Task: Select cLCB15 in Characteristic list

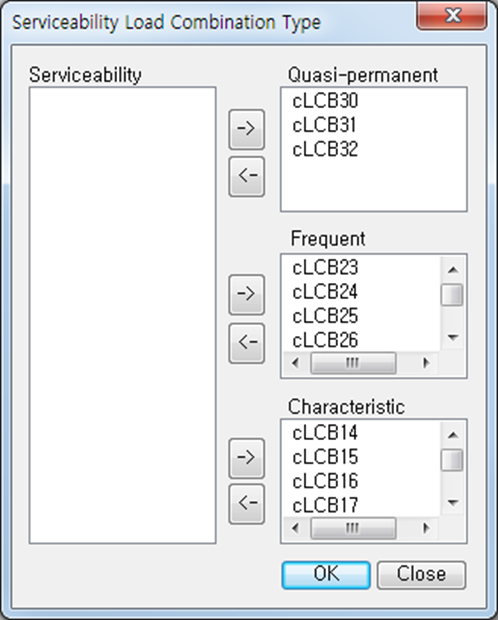Action: pos(325,457)
